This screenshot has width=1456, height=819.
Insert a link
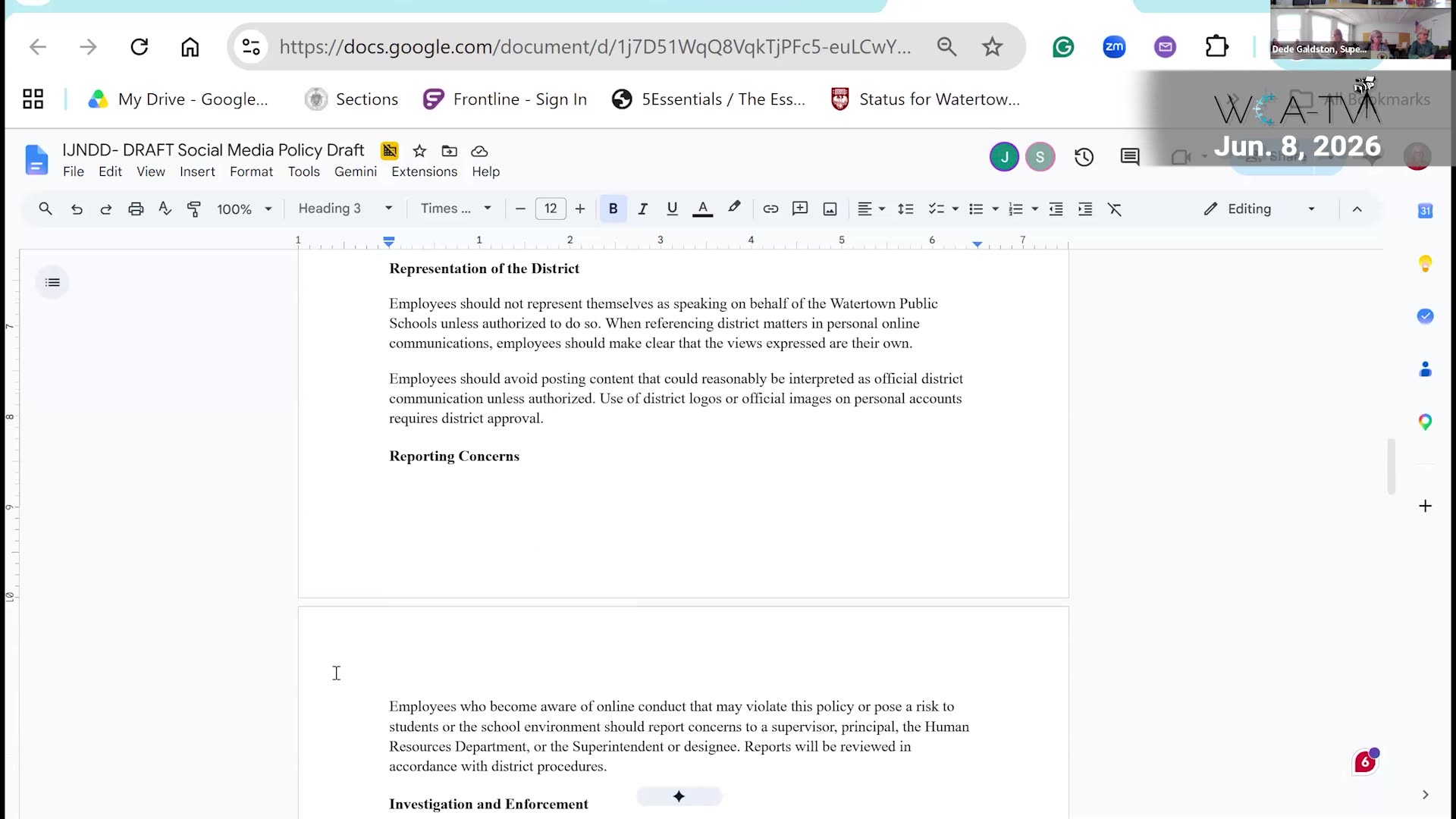point(770,209)
